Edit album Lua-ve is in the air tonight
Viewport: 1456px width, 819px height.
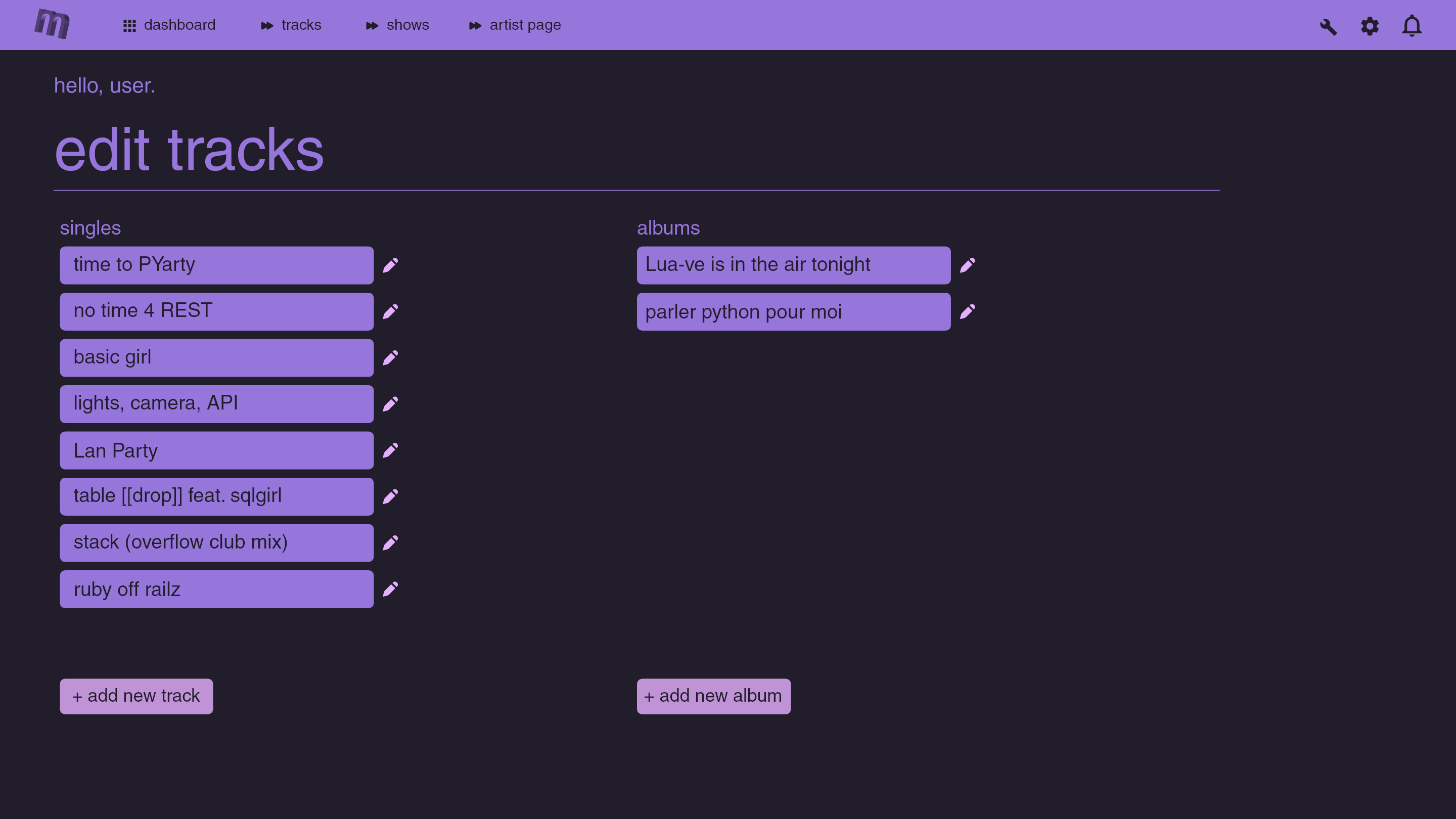(x=967, y=265)
